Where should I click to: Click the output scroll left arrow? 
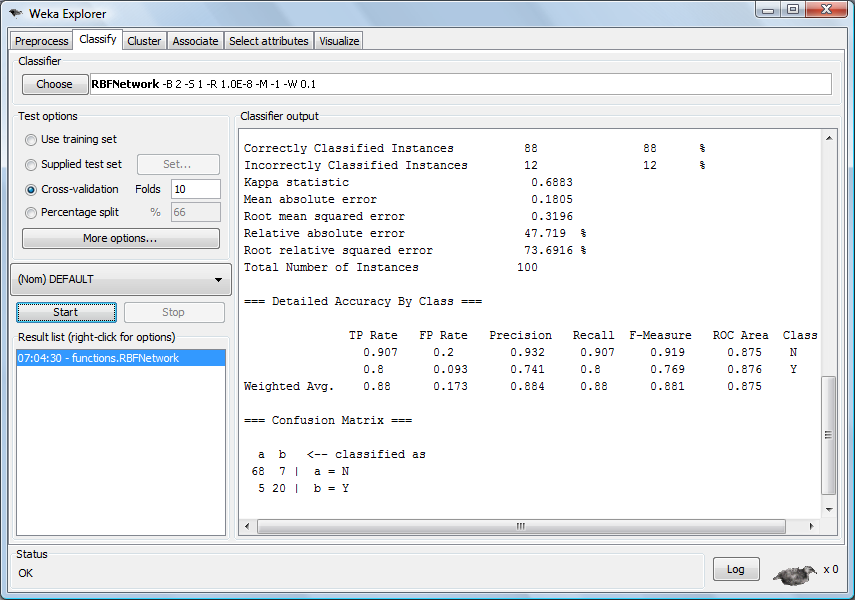point(247,526)
